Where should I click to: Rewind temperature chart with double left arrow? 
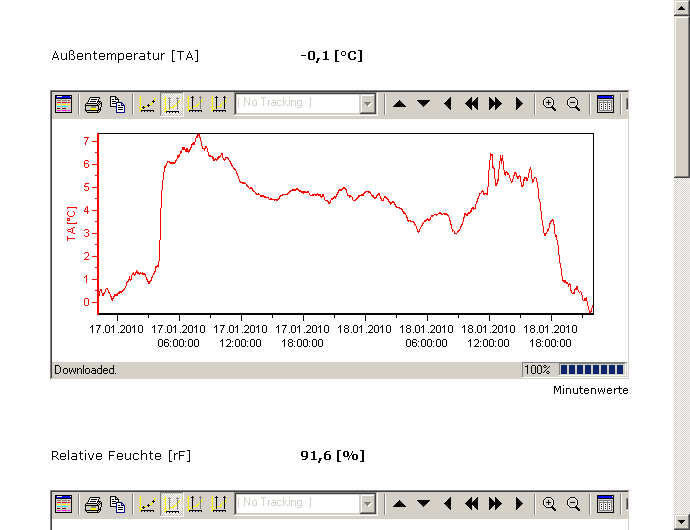point(471,104)
